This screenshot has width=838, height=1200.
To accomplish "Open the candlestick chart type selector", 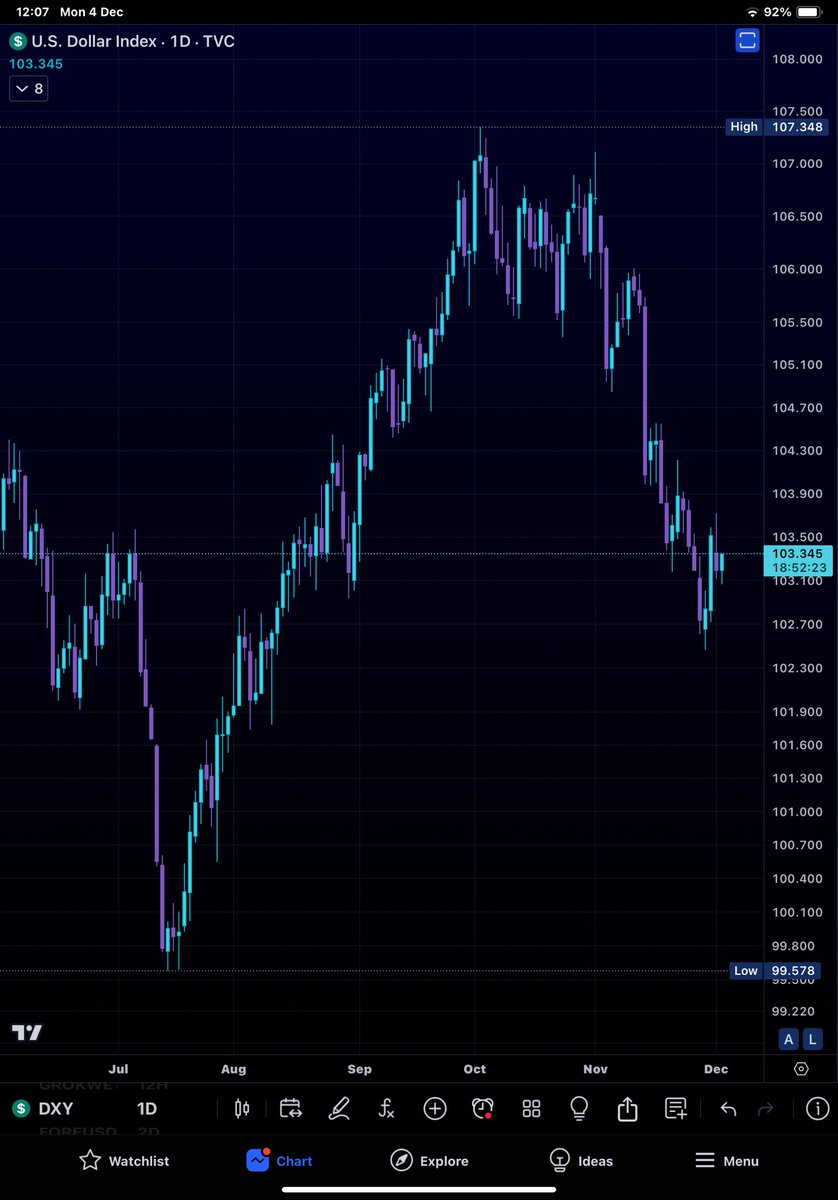I will 241,1108.
